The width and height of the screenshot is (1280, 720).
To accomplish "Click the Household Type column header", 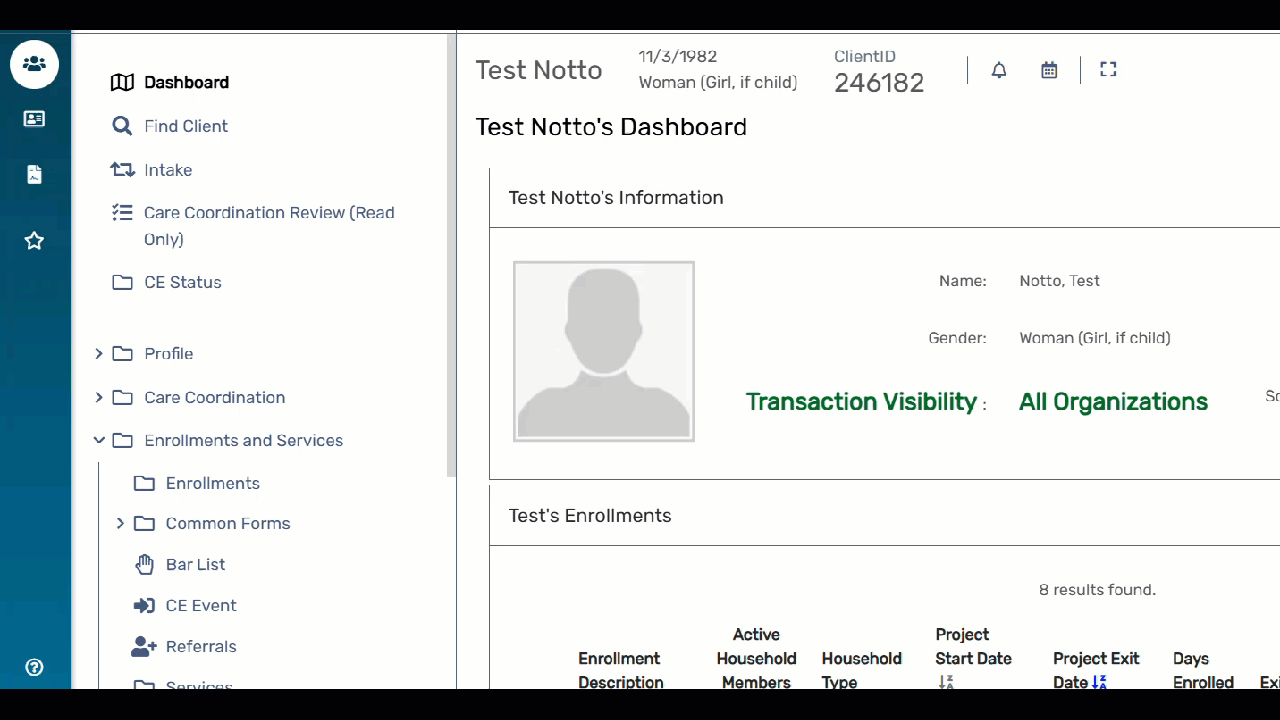I will (x=861, y=669).
